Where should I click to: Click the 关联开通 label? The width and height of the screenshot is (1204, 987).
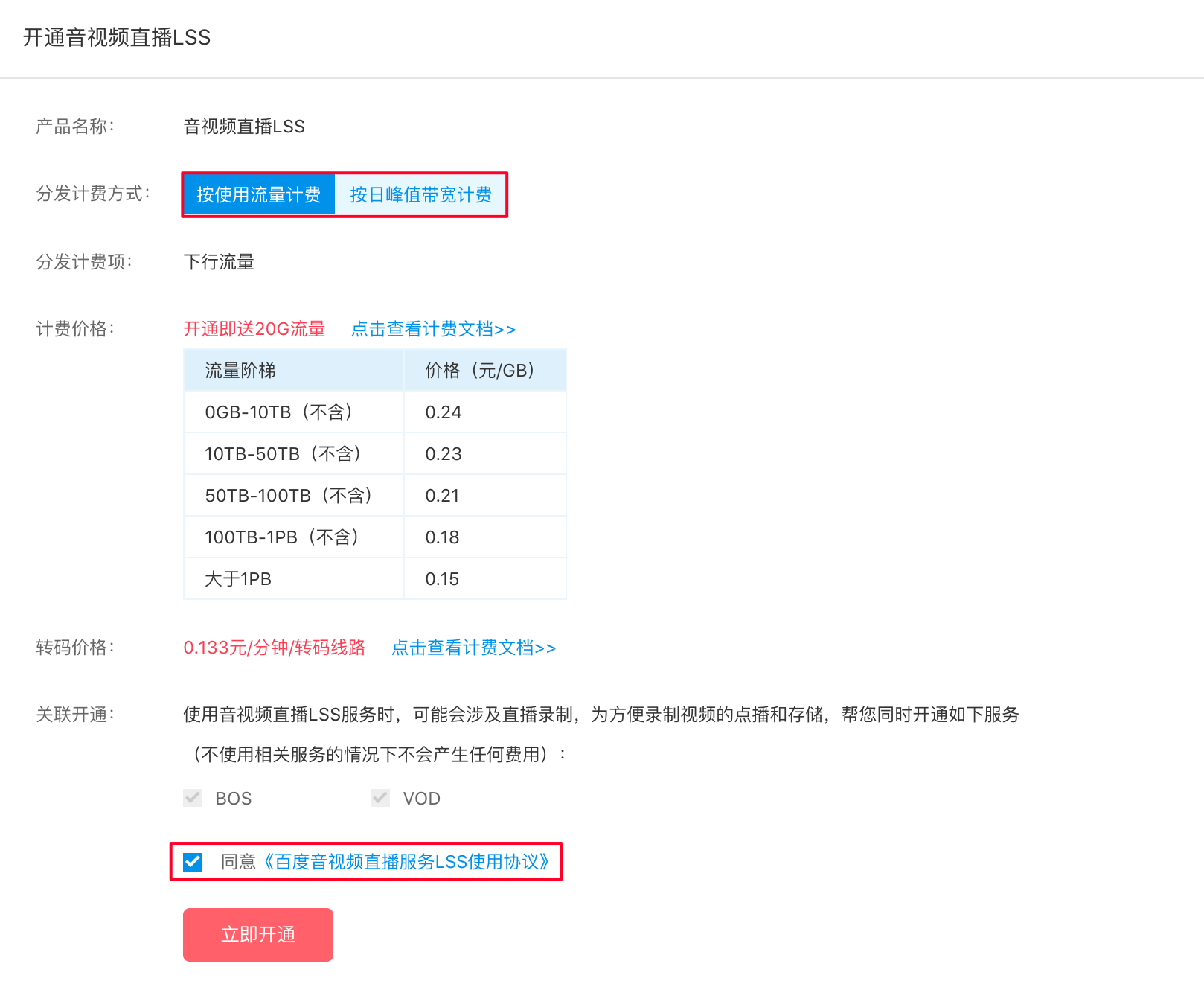(75, 715)
